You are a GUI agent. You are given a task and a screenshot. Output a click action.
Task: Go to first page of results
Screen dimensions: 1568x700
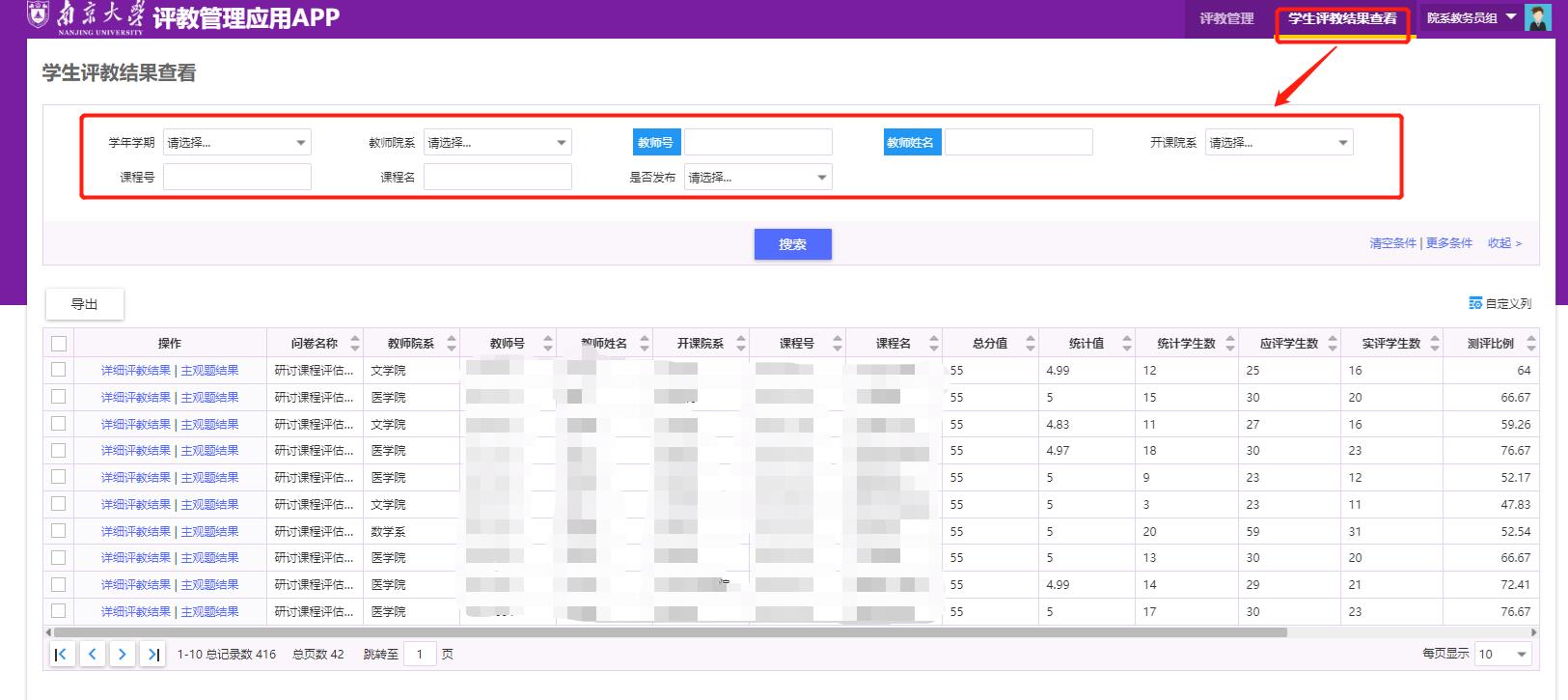coord(61,654)
